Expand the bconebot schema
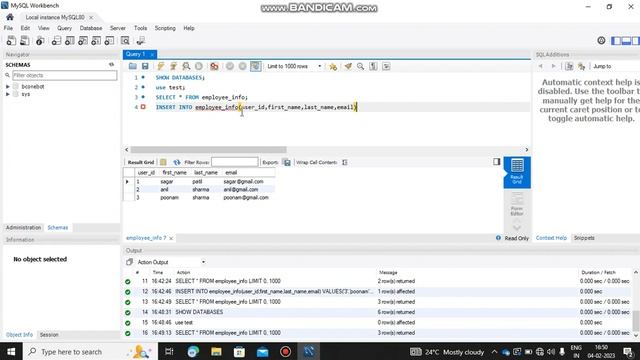This screenshot has width=640, height=360. 8,87
